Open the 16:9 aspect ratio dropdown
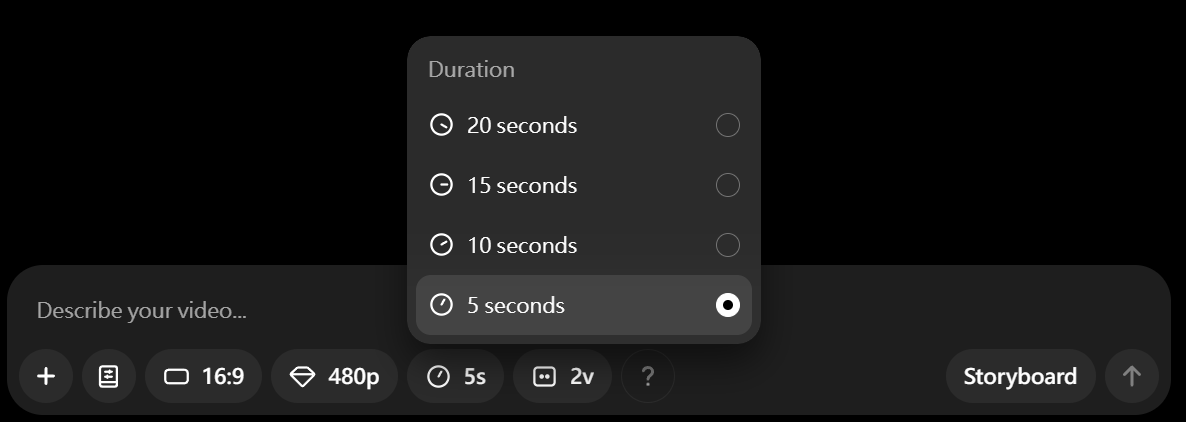This screenshot has height=422, width=1186. [x=204, y=376]
